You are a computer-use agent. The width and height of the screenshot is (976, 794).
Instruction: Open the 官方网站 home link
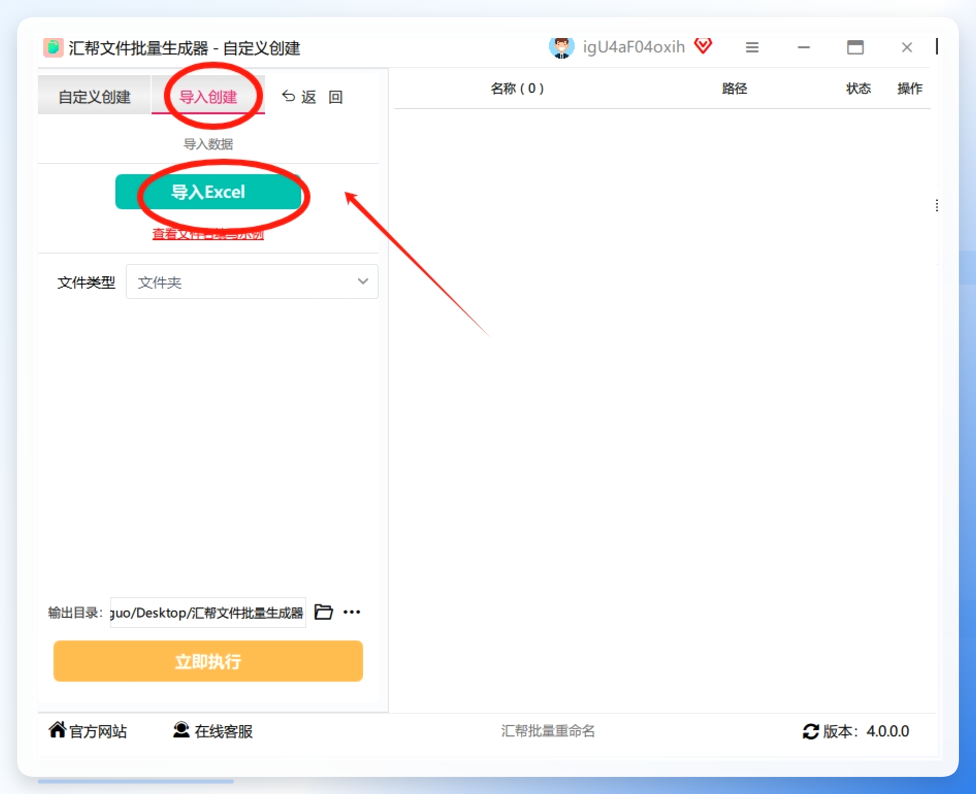click(88, 731)
